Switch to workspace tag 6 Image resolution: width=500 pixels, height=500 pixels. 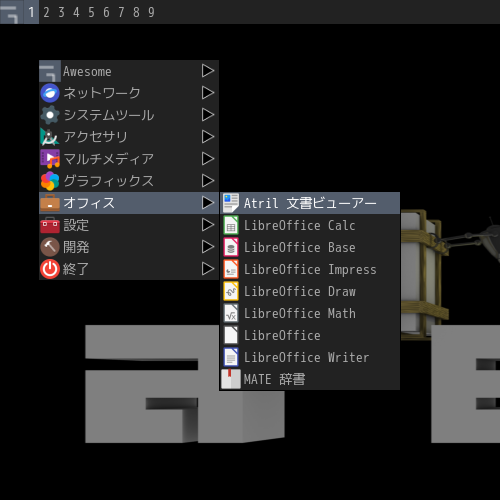click(x=106, y=12)
